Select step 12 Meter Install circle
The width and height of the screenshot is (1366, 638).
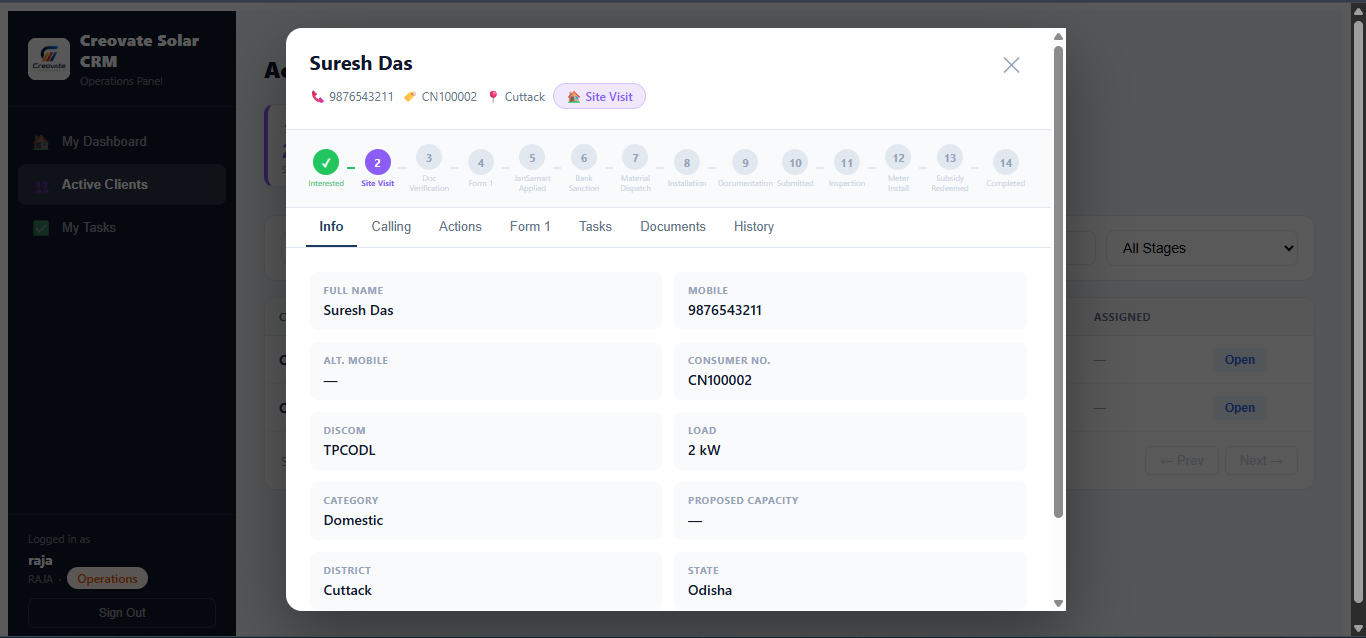[898, 157]
